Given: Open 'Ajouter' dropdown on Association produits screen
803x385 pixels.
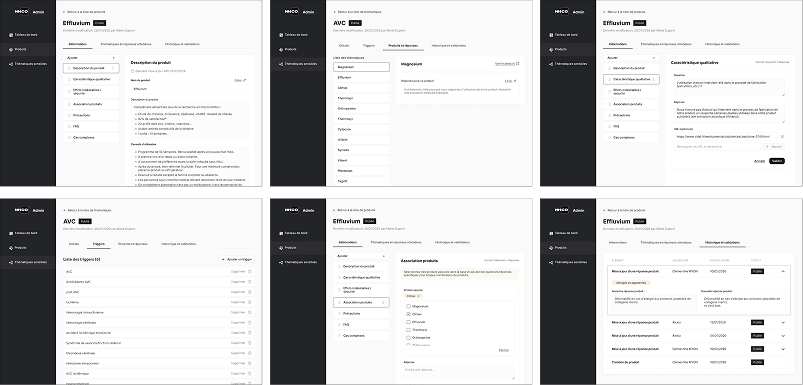Looking at the screenshot, I should 361,255.
